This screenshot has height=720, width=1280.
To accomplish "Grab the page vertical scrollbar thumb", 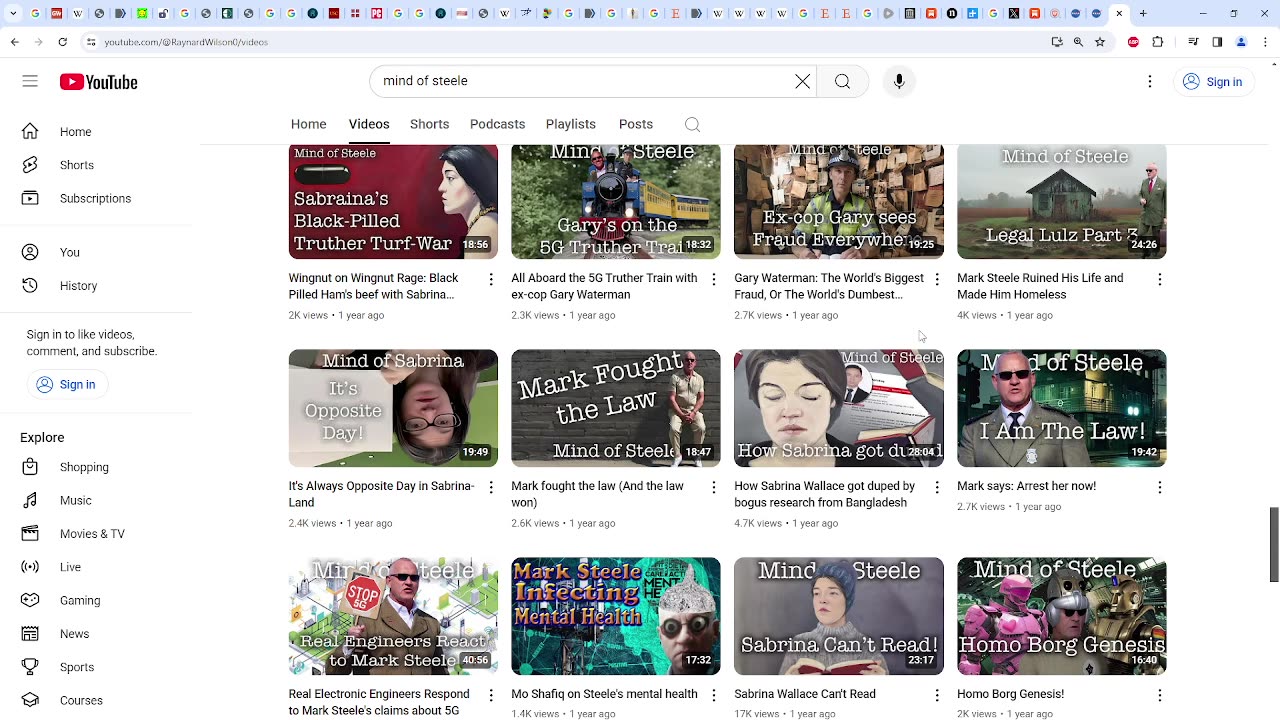I will 1274,544.
